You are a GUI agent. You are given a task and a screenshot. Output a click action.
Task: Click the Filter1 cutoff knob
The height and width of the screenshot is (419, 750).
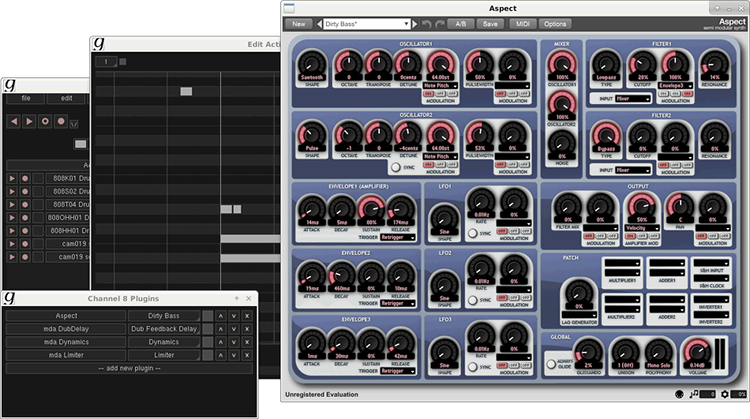[642, 63]
